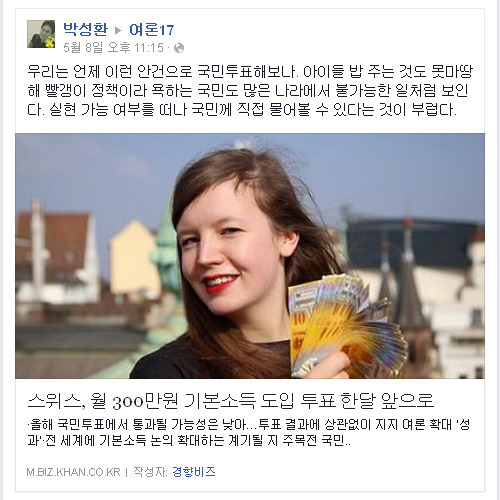Open the 여론17 group link
Viewport: 500px width, 500px height.
pyautogui.click(x=152, y=30)
